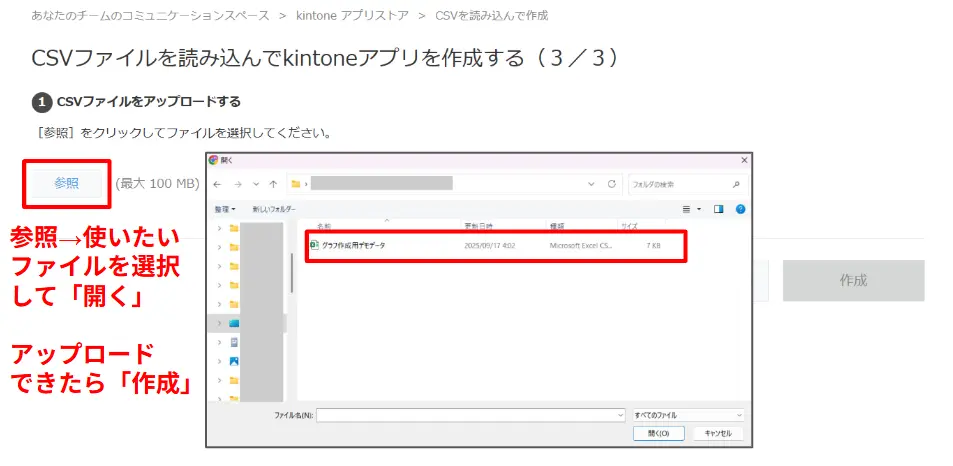Click 新しいフォルダー in the toolbar
The height and width of the screenshot is (466, 953).
point(273,209)
